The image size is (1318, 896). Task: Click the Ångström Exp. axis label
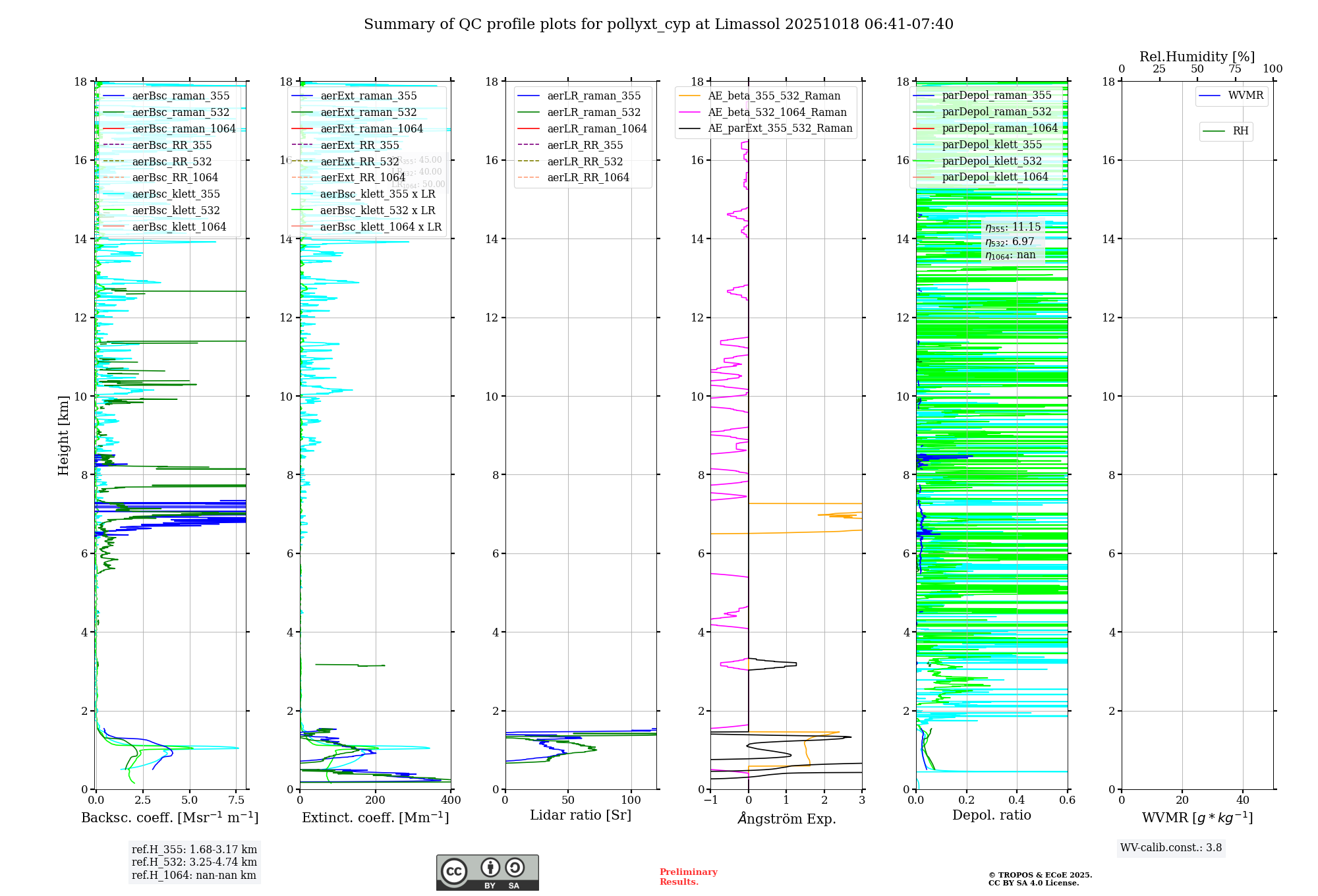tap(786, 819)
